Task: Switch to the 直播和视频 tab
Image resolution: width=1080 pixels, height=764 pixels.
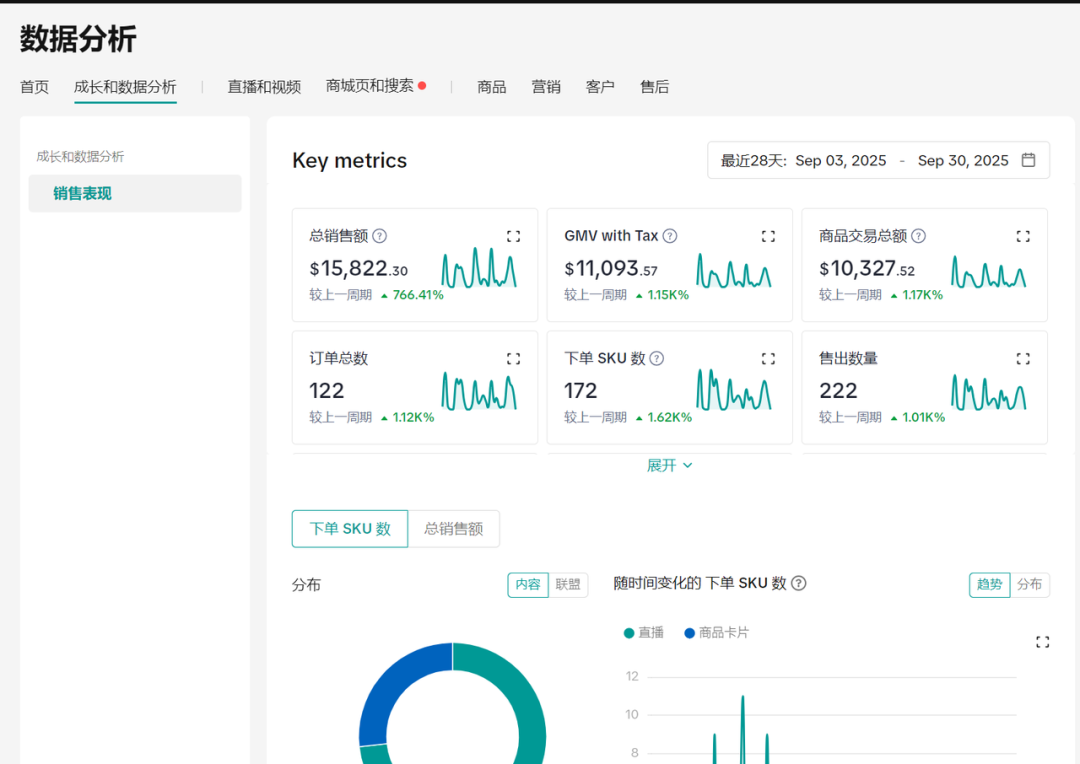Action: click(x=263, y=87)
